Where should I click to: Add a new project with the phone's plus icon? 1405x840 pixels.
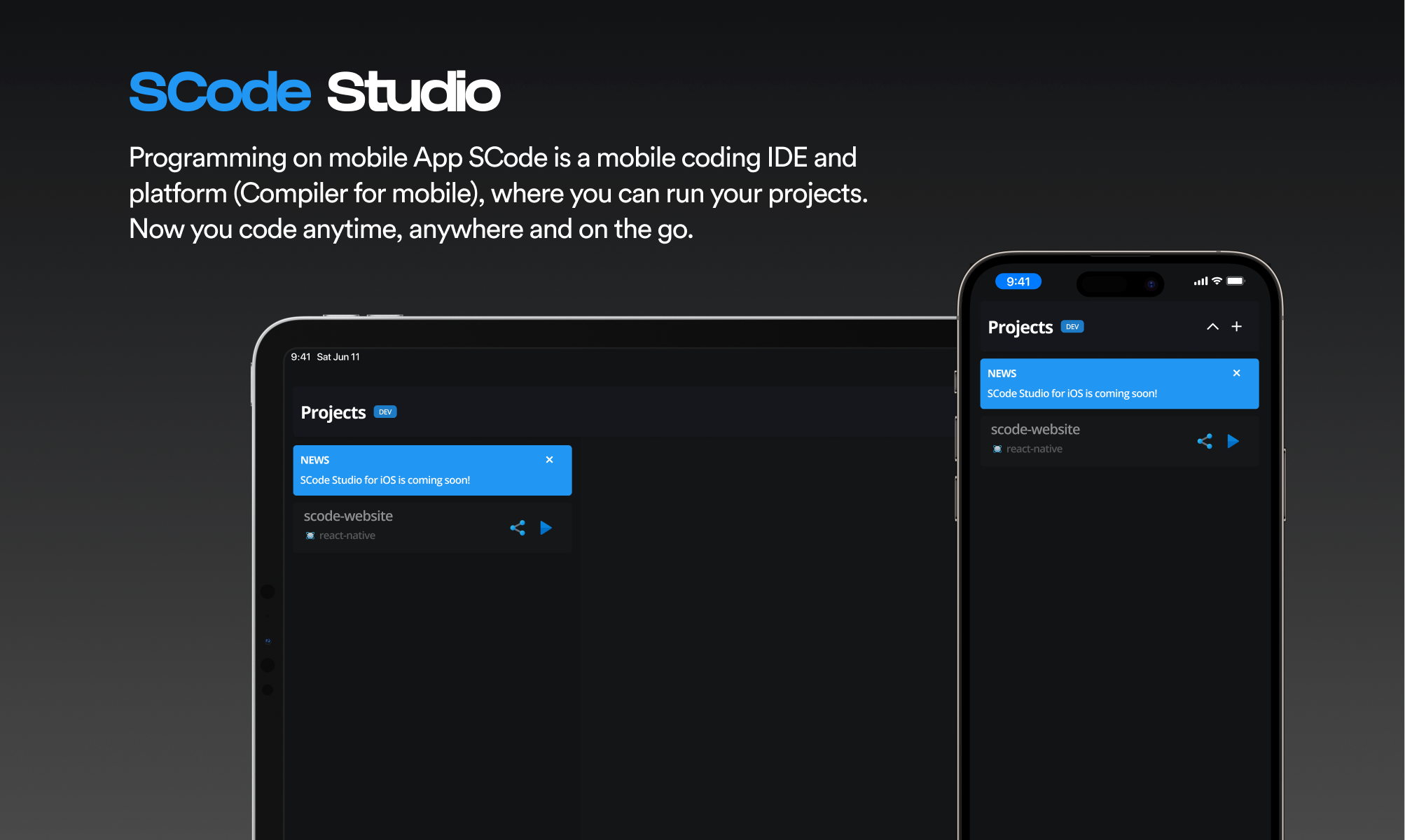1237,326
